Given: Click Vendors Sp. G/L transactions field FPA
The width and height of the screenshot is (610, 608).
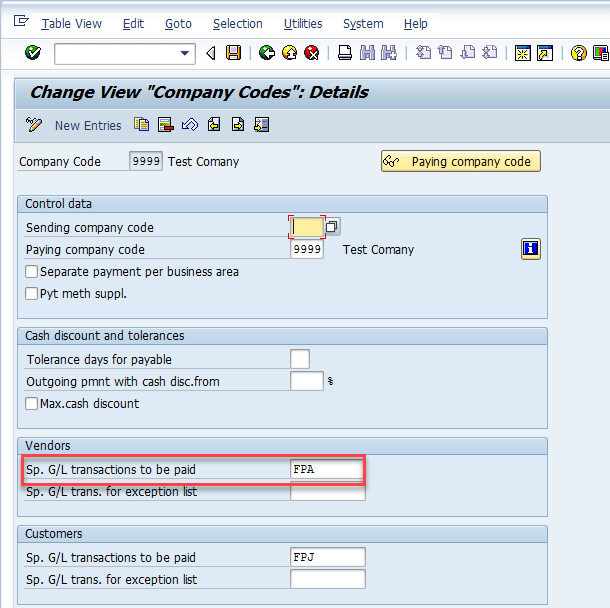Looking at the screenshot, I should point(327,469).
